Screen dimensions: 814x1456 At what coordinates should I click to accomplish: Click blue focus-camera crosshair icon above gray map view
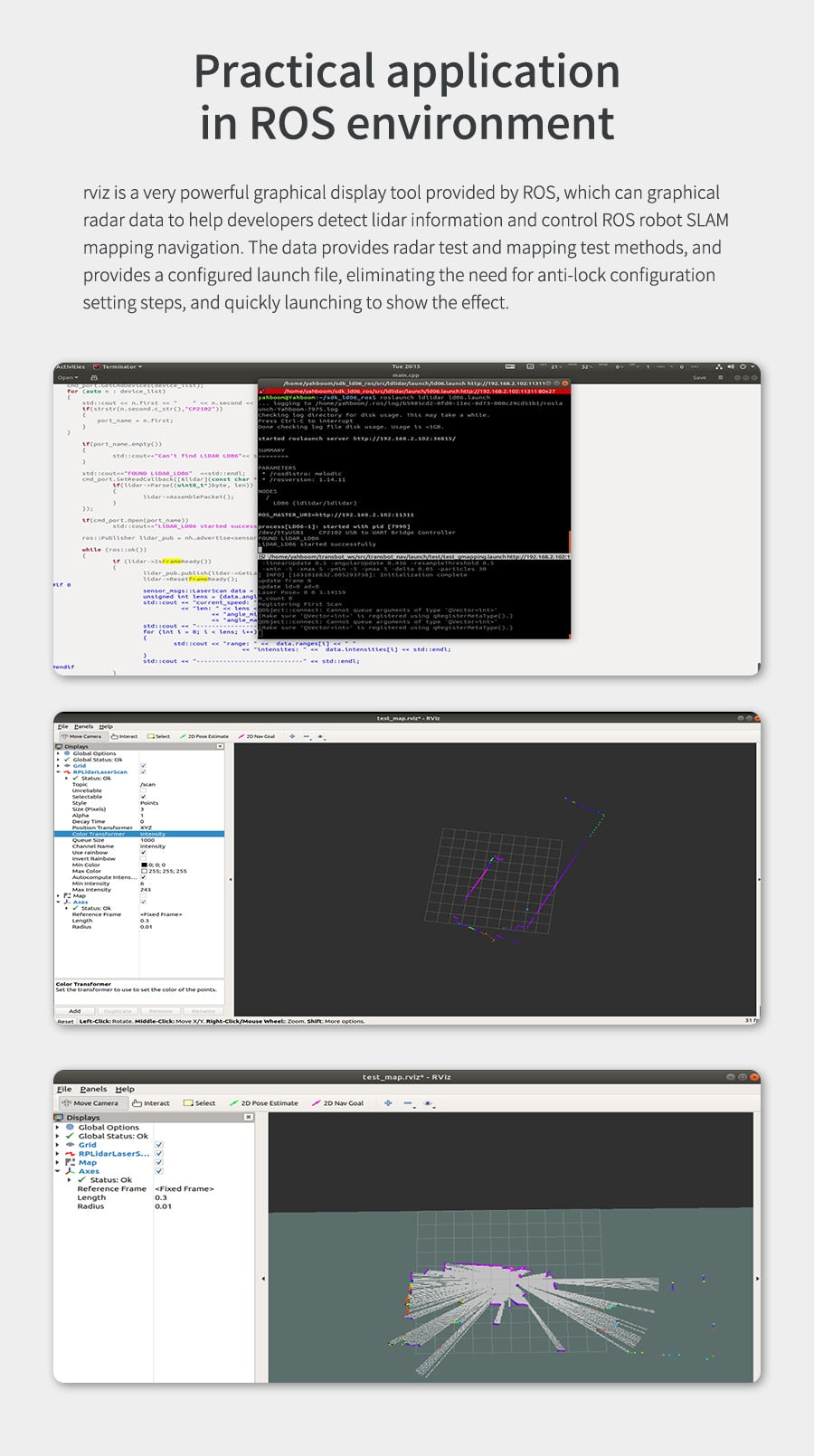(388, 1103)
